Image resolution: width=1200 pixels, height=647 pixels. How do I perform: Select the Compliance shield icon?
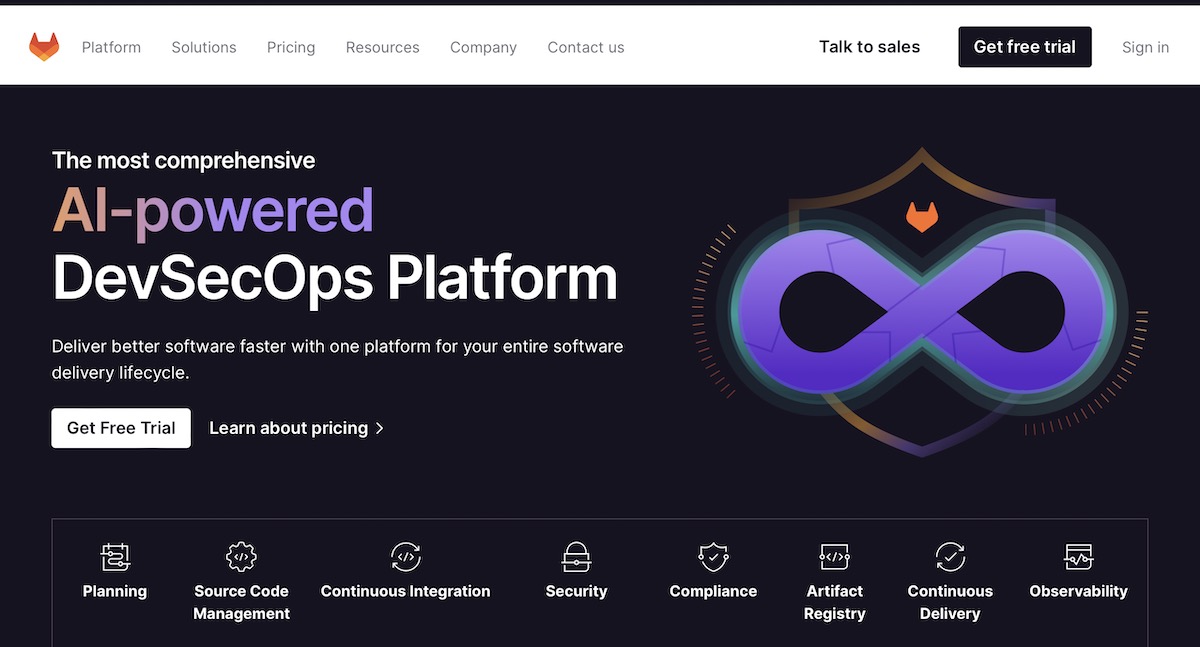click(713, 556)
